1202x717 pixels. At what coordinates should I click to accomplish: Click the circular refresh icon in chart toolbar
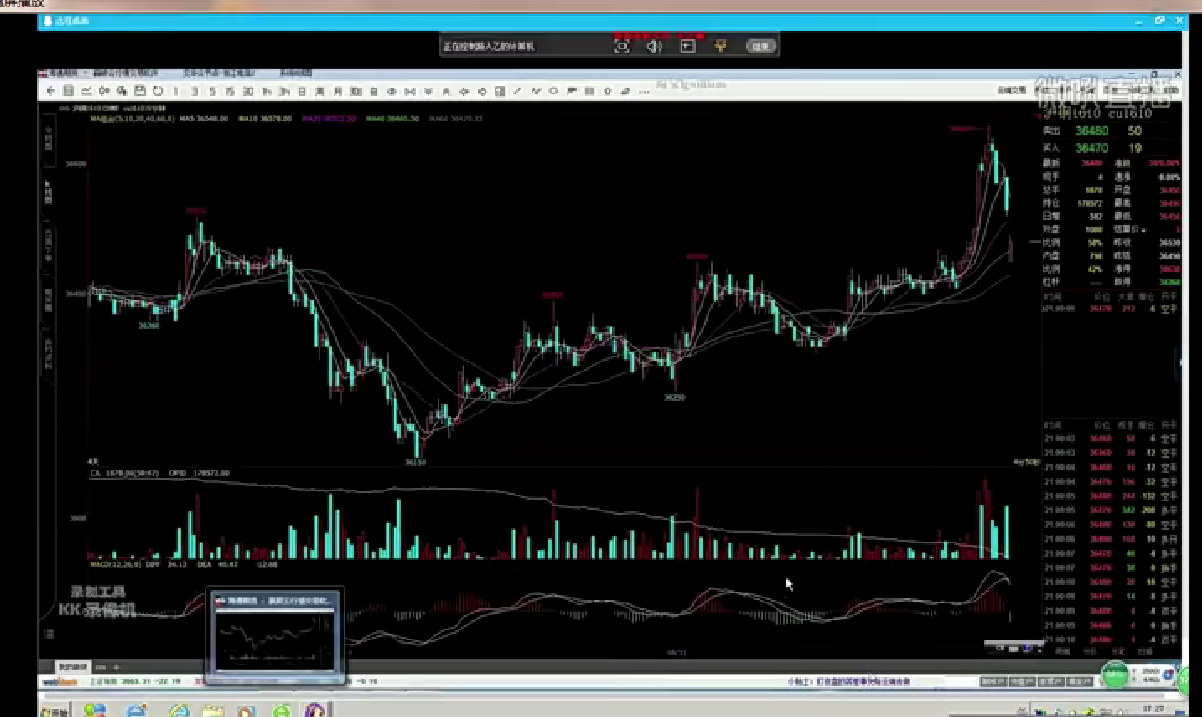[158, 91]
